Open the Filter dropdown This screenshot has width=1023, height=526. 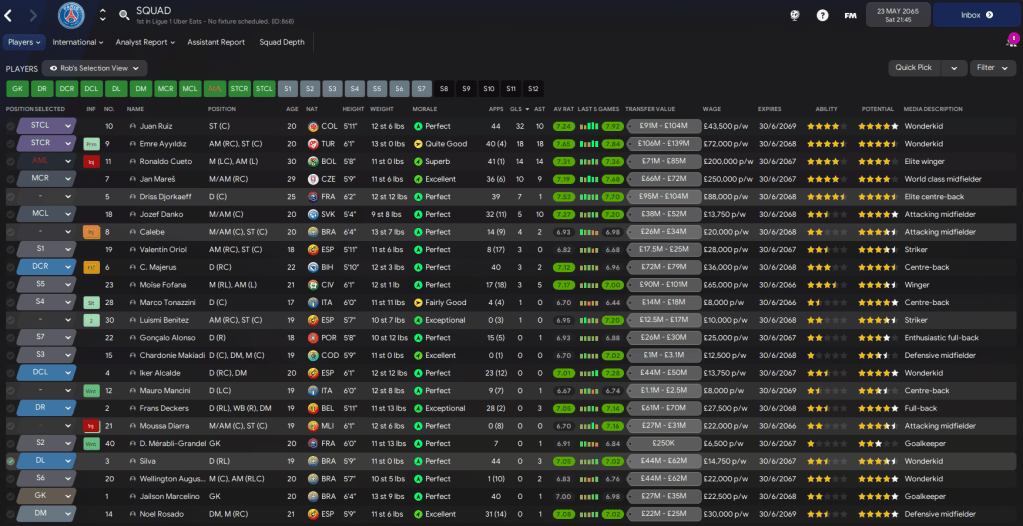click(992, 68)
